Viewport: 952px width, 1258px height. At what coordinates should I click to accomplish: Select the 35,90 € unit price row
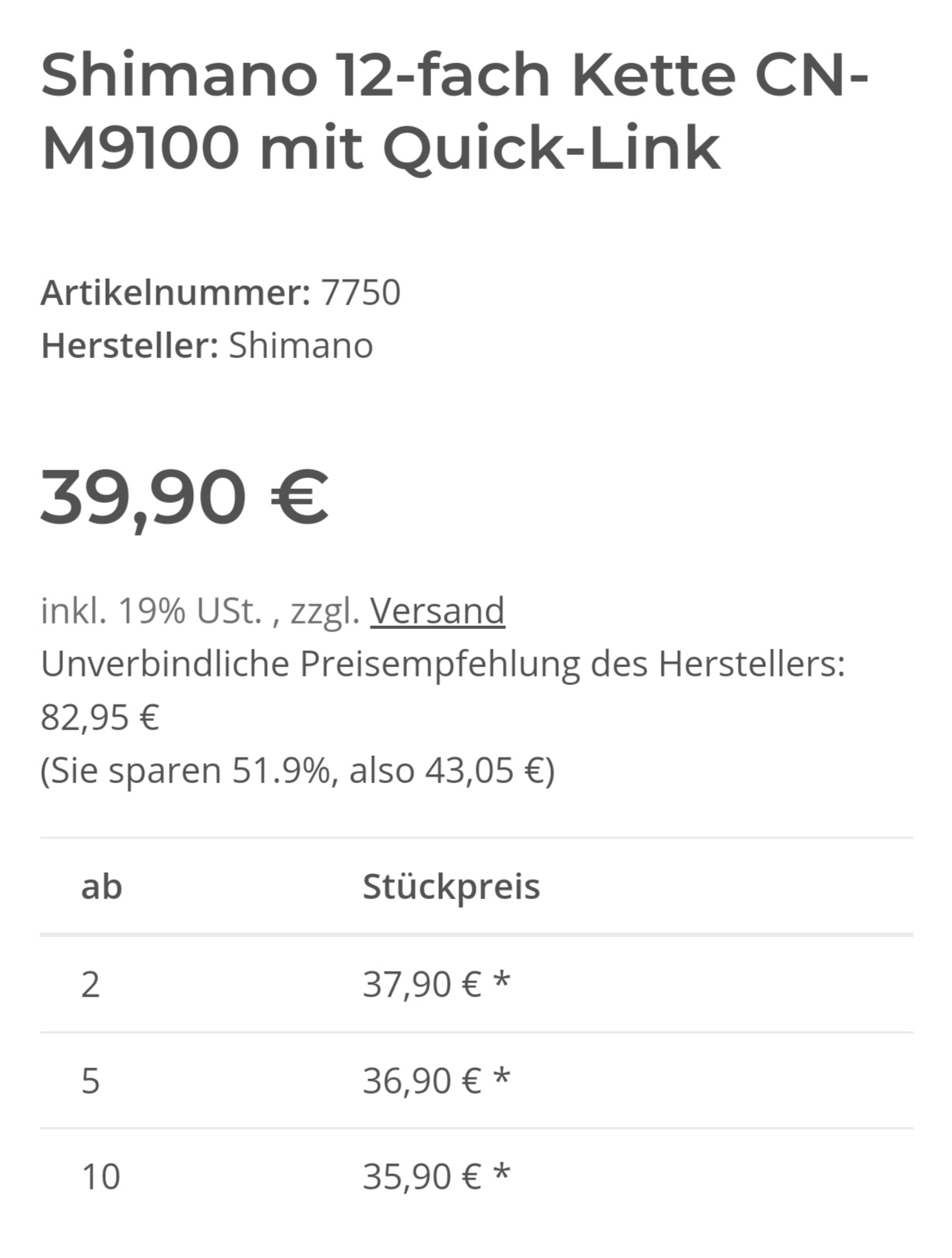click(476, 1176)
